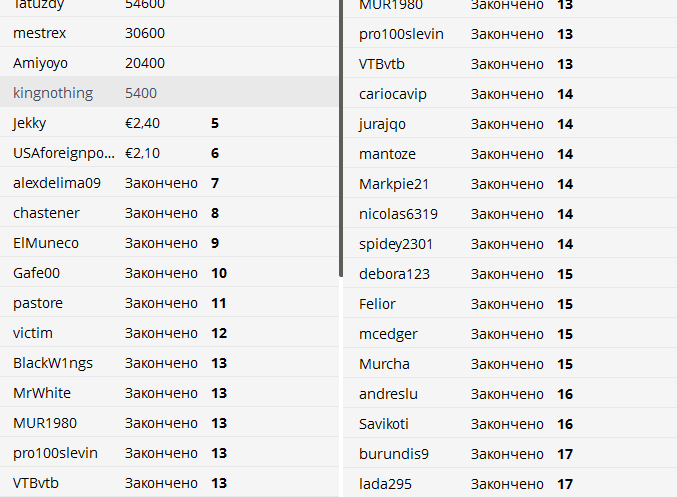
Task: Click the pastore player row
Action: click(x=169, y=303)
